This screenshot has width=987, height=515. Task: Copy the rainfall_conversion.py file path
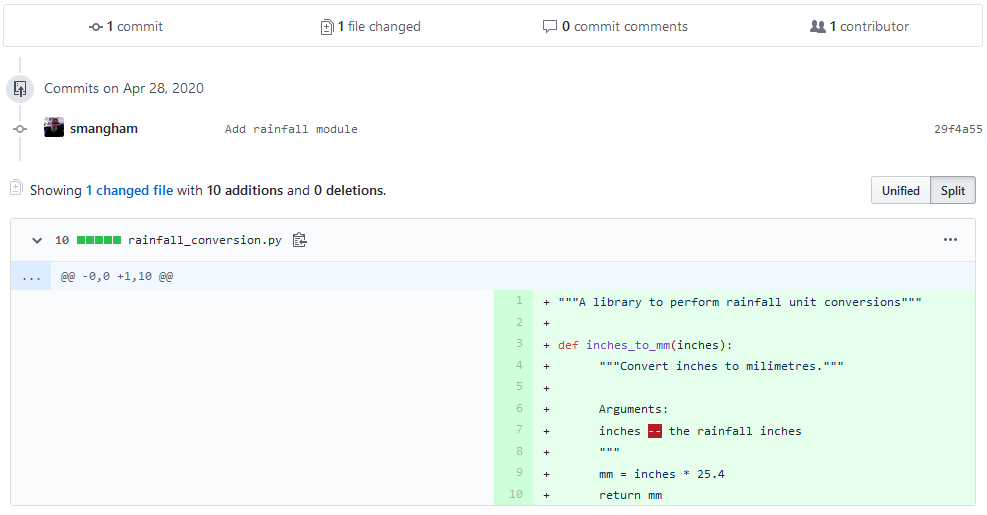(x=300, y=240)
